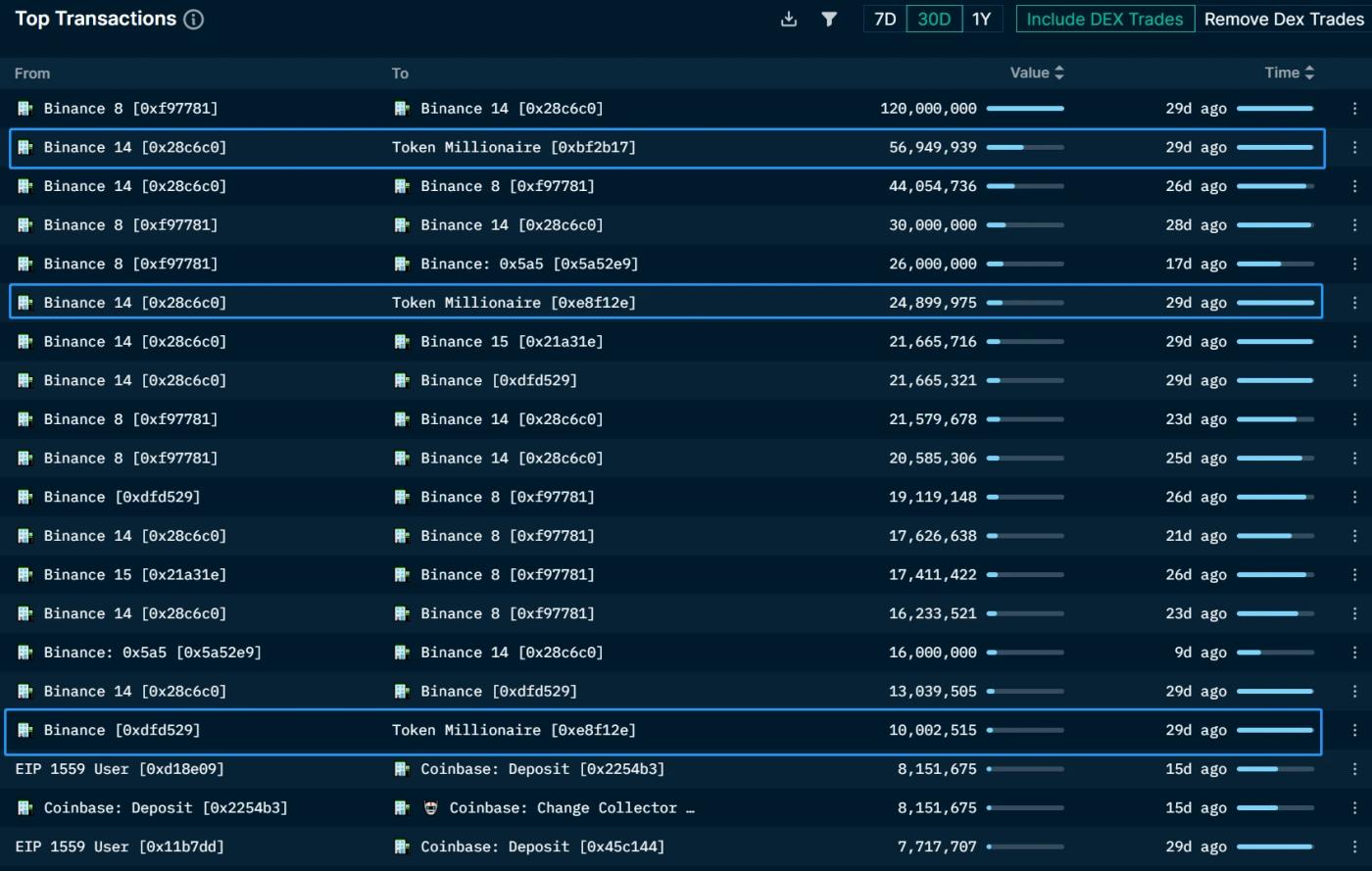Click the Coinbase: Change Collector avatar icon

tap(430, 808)
